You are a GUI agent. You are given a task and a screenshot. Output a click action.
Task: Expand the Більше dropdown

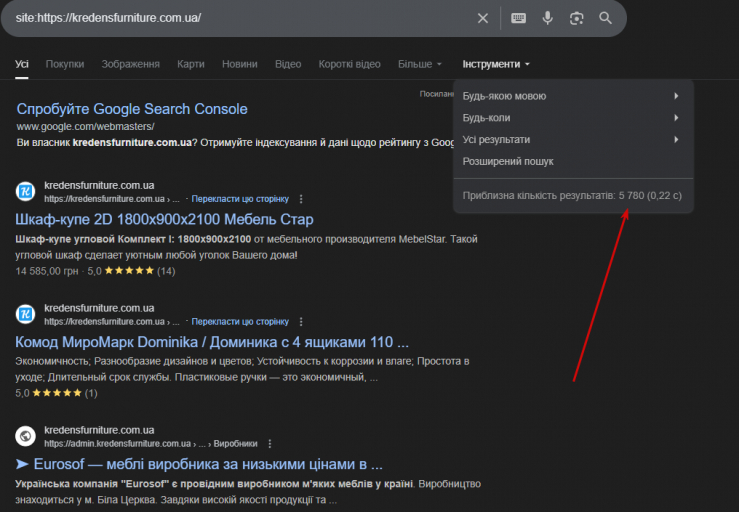420,64
